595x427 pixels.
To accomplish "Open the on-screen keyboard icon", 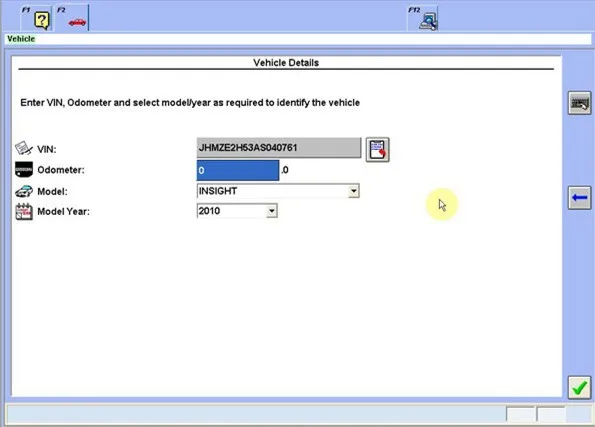I will 579,103.
